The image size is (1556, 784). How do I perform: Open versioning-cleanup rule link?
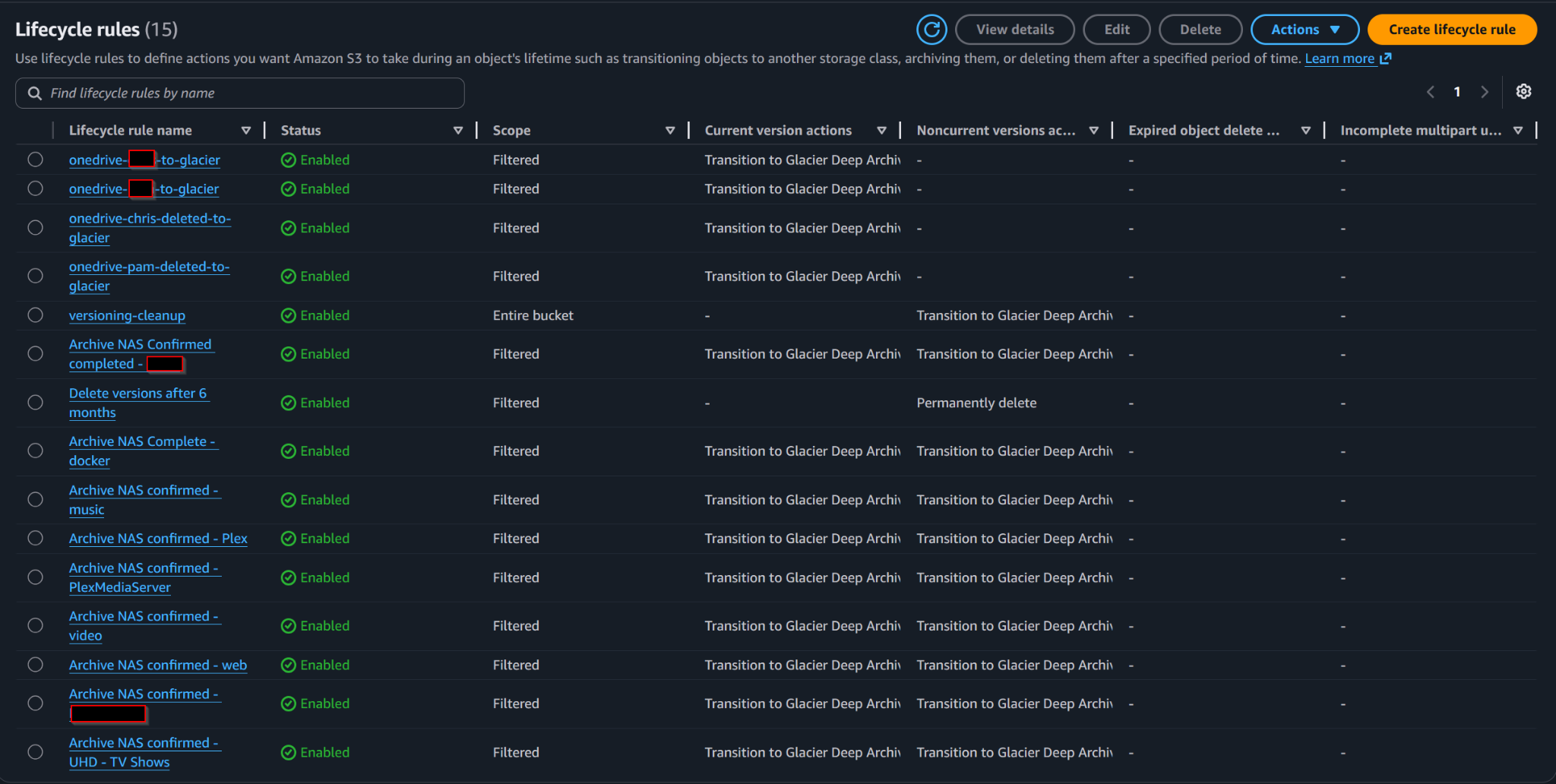[x=127, y=315]
